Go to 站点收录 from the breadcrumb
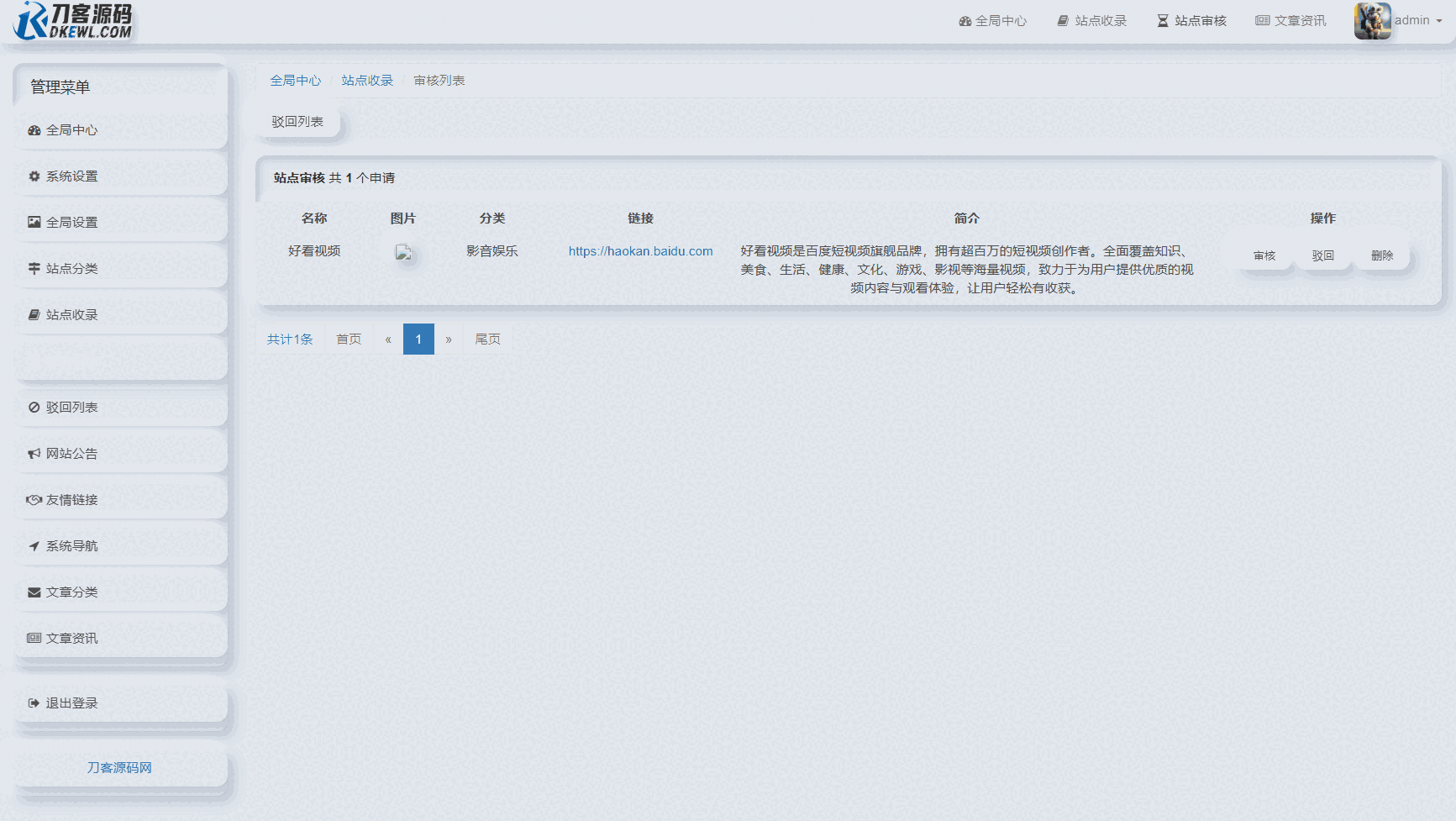The width and height of the screenshot is (1456, 821). tap(367, 81)
